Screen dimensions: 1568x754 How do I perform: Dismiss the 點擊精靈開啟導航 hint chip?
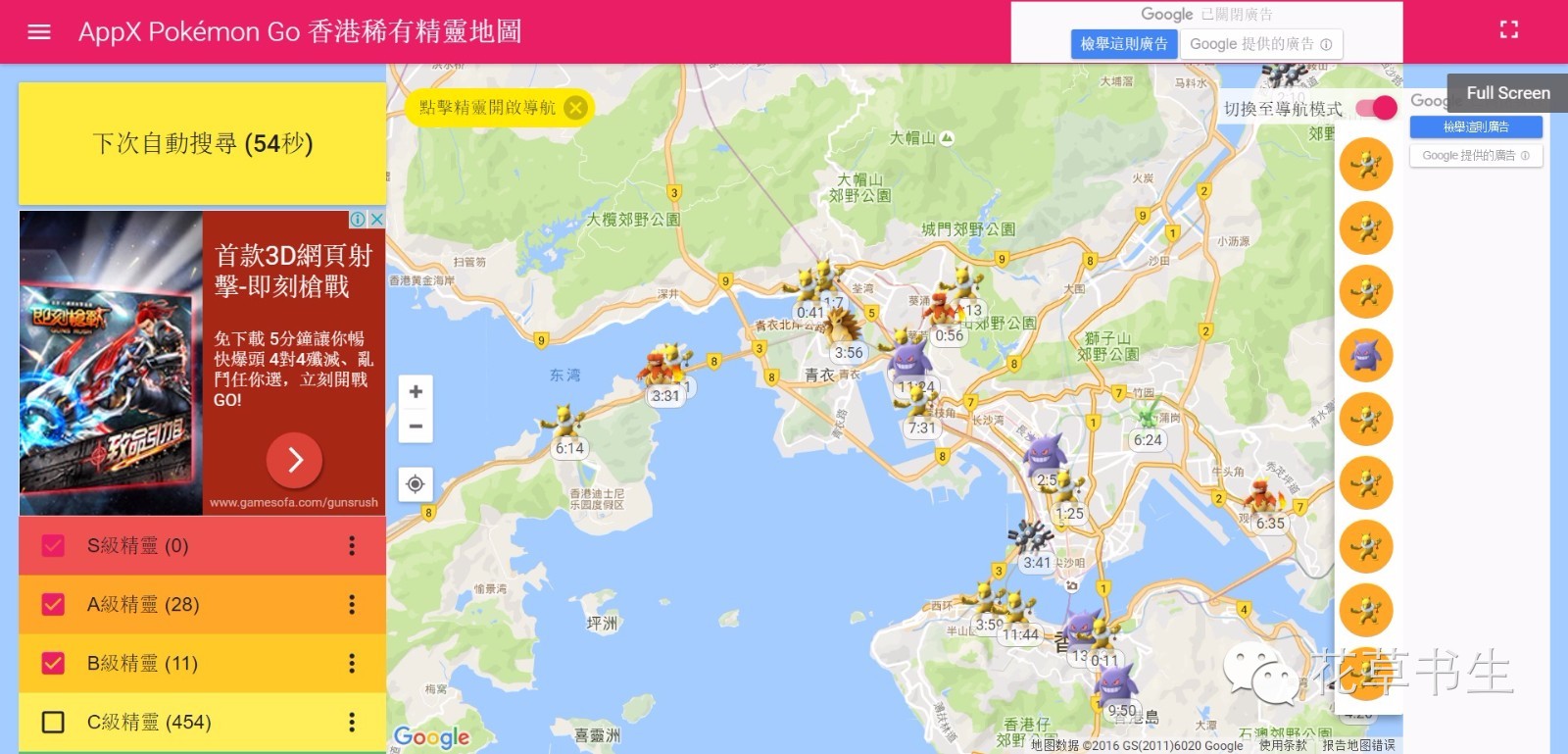(x=576, y=108)
